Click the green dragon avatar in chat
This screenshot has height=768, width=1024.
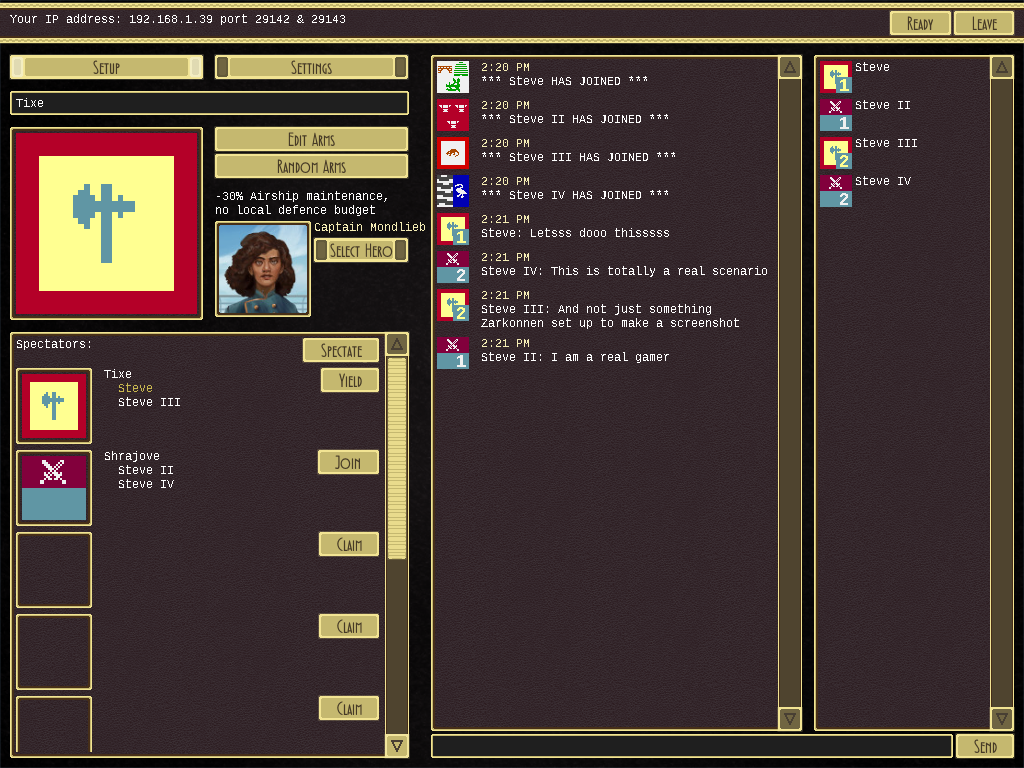tap(453, 77)
